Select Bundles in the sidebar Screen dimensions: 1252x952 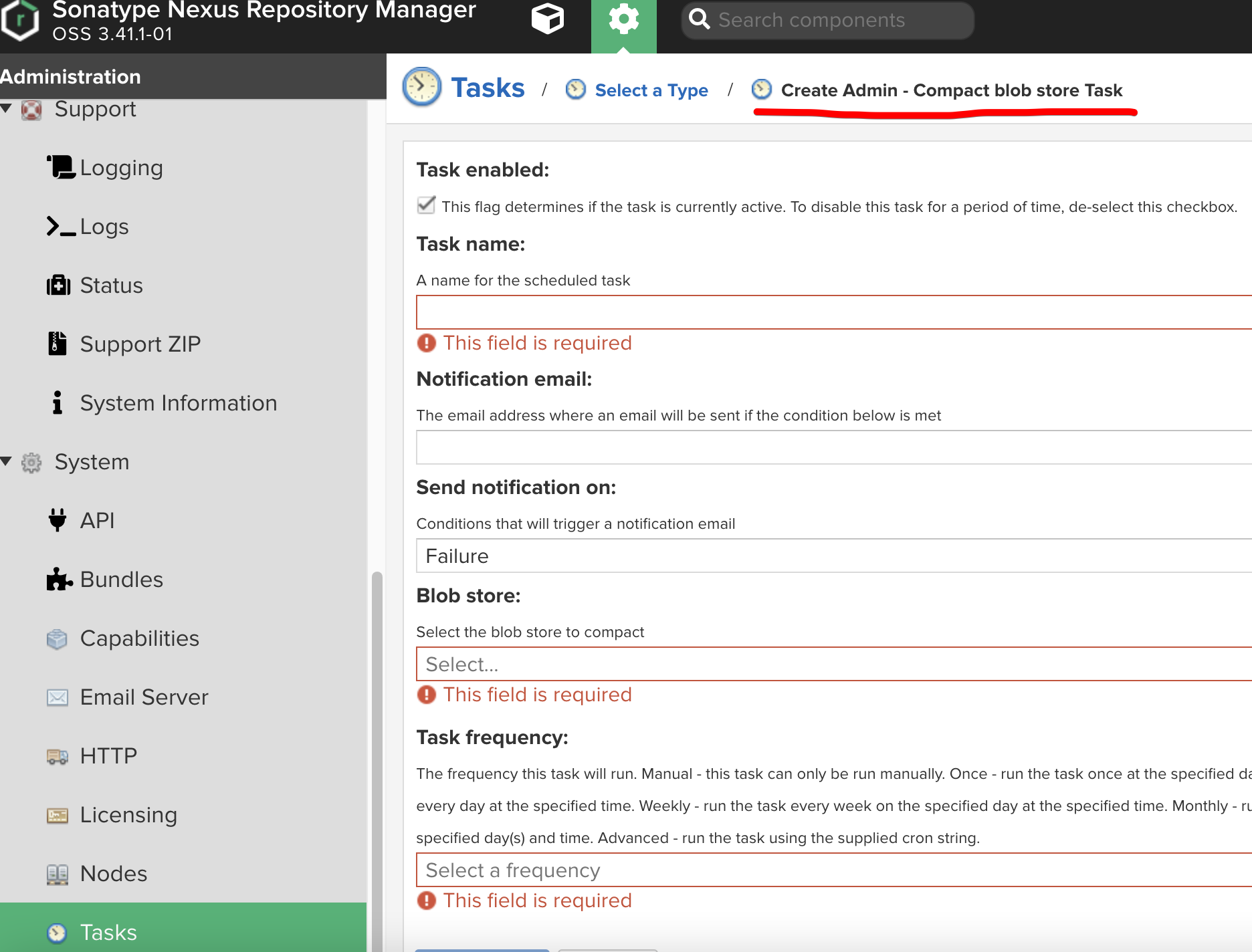(122, 579)
